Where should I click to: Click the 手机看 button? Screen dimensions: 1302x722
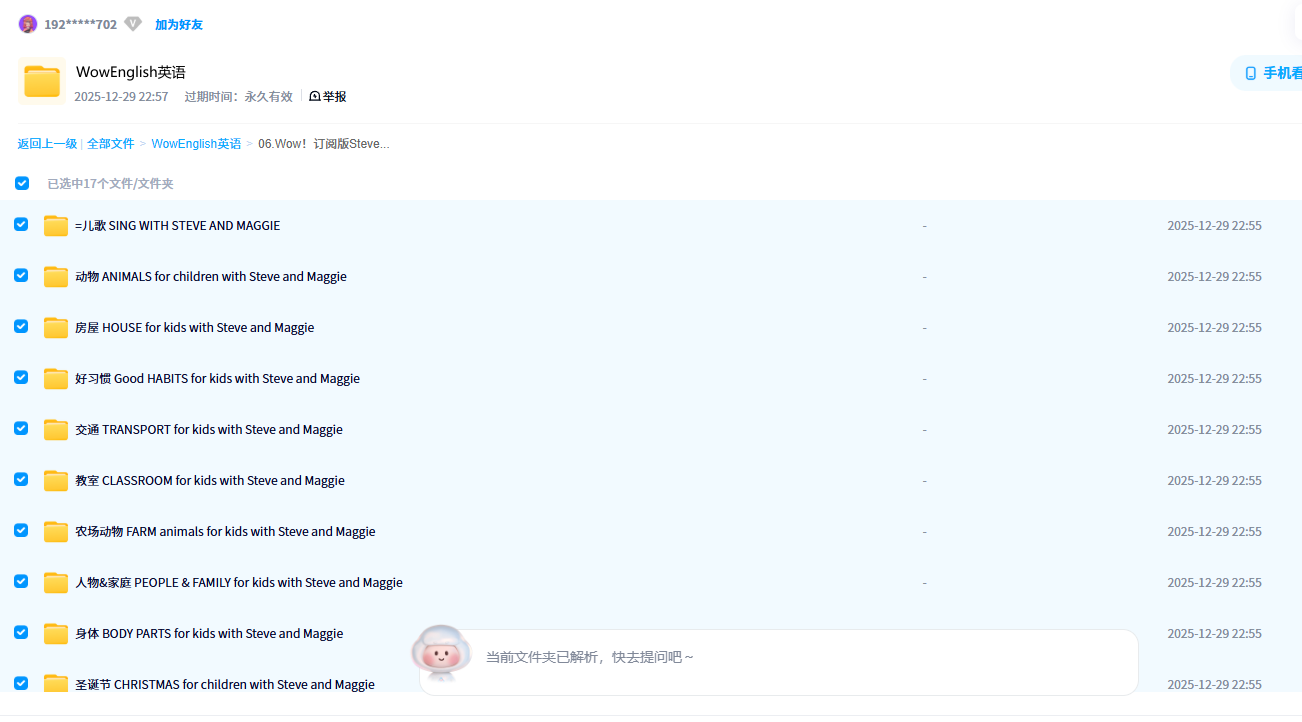click(x=1267, y=73)
